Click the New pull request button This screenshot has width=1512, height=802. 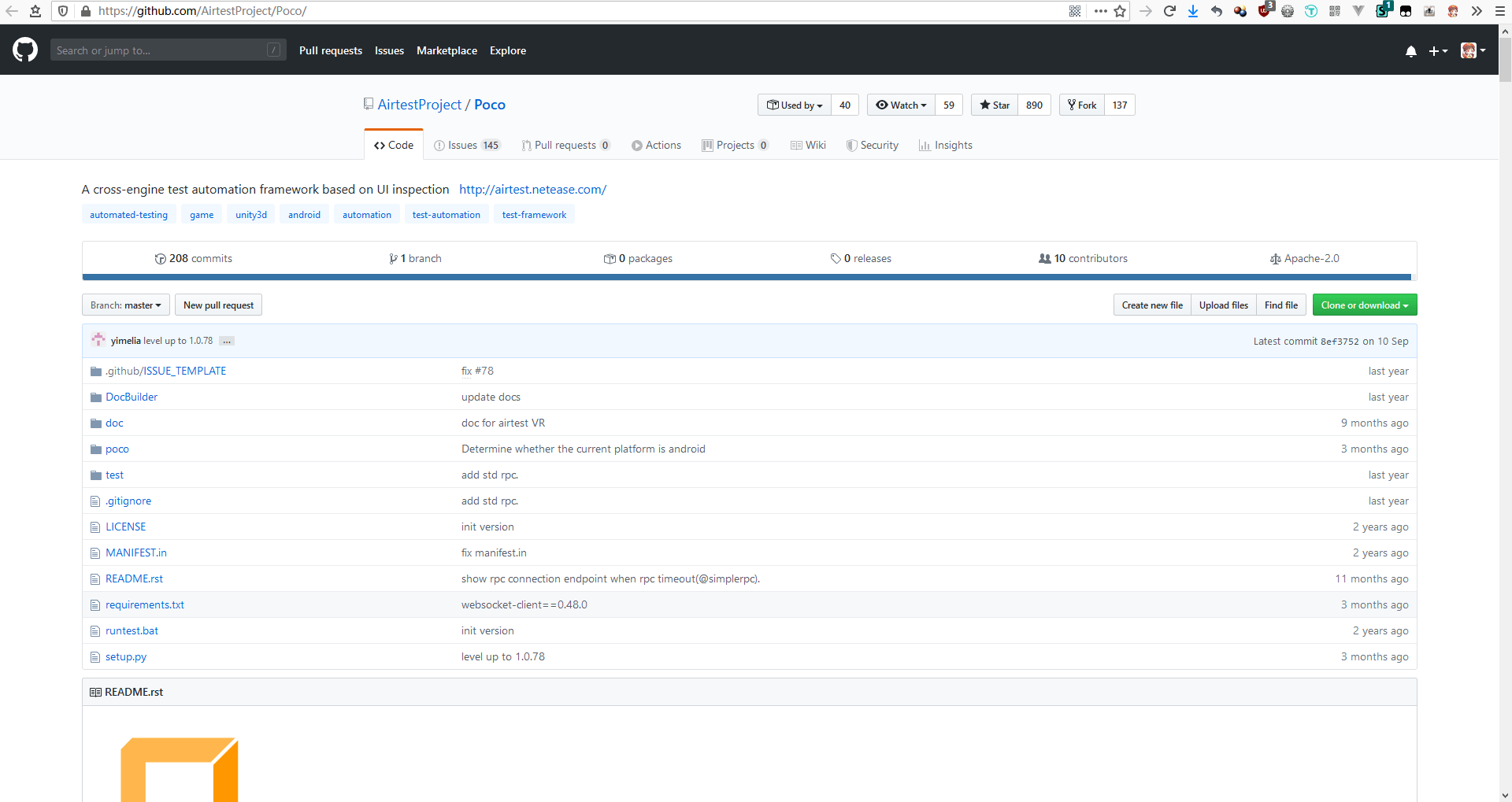click(x=218, y=305)
